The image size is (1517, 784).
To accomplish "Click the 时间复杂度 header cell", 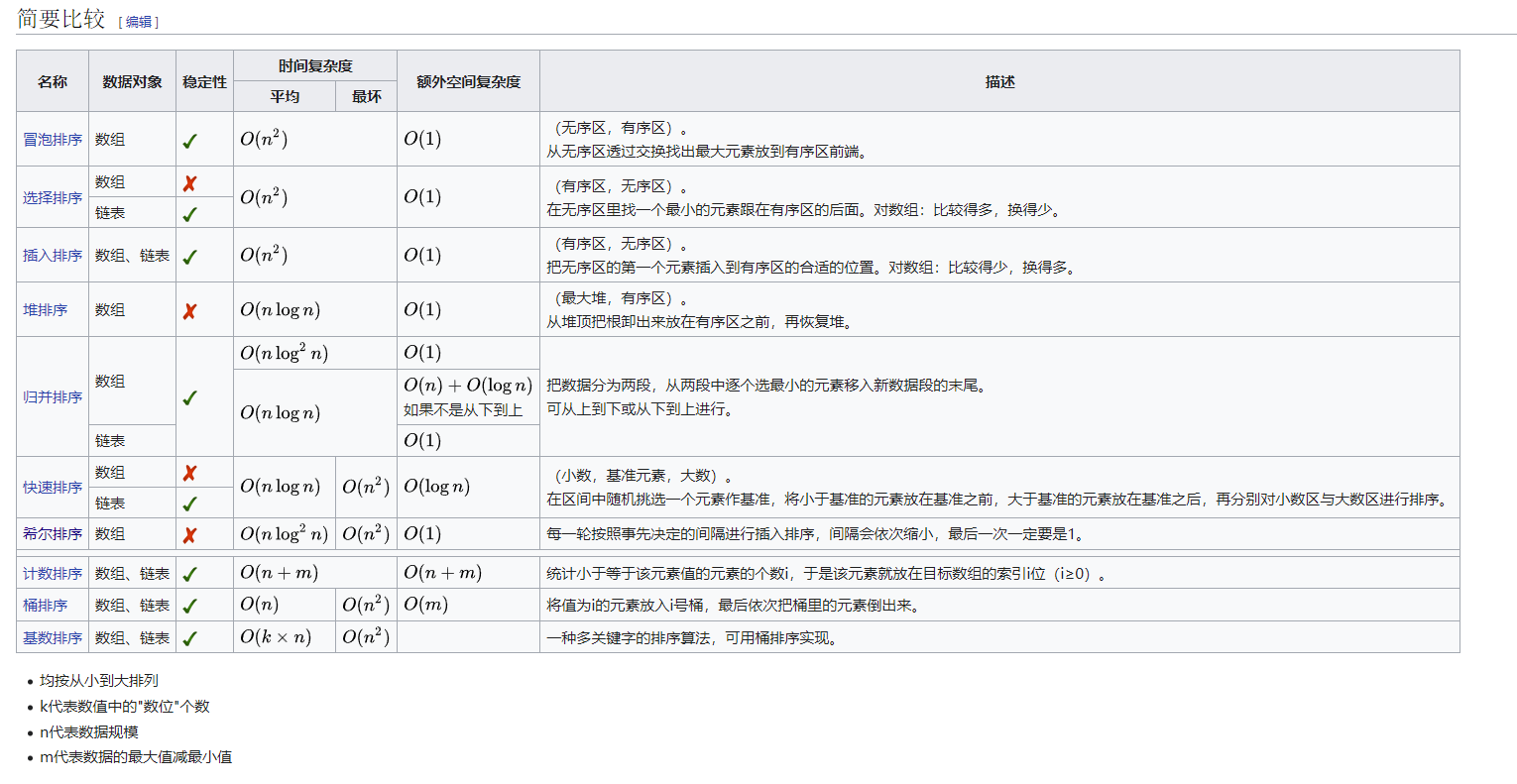I will (x=315, y=65).
